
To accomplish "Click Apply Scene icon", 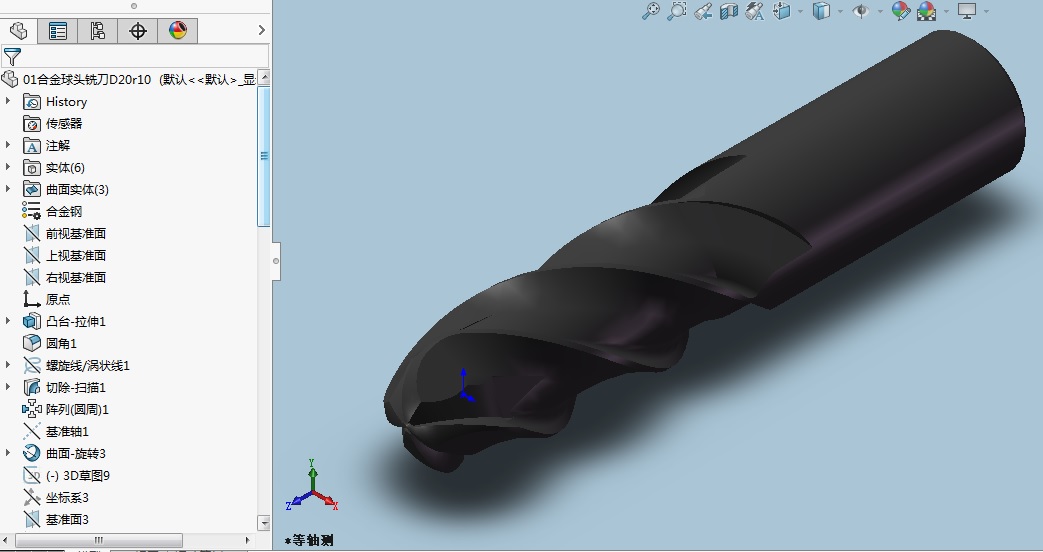I will (x=927, y=11).
